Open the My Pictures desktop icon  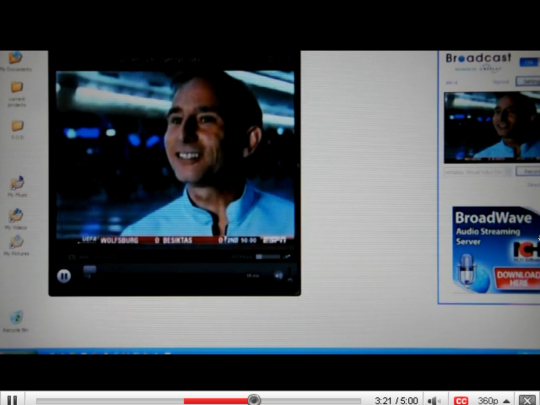16,245
